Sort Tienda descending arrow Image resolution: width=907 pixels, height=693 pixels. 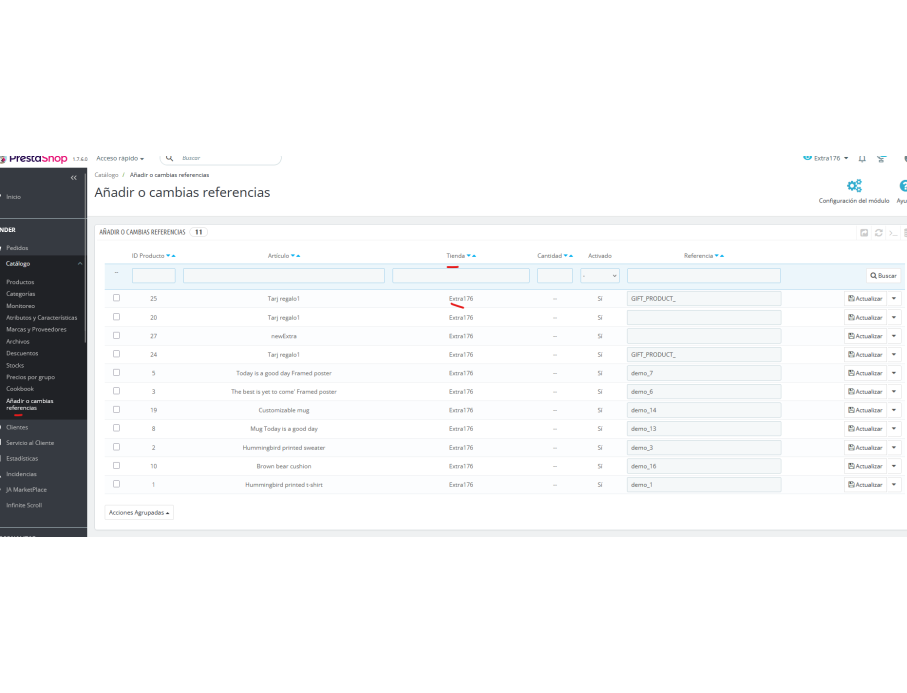[469, 256]
